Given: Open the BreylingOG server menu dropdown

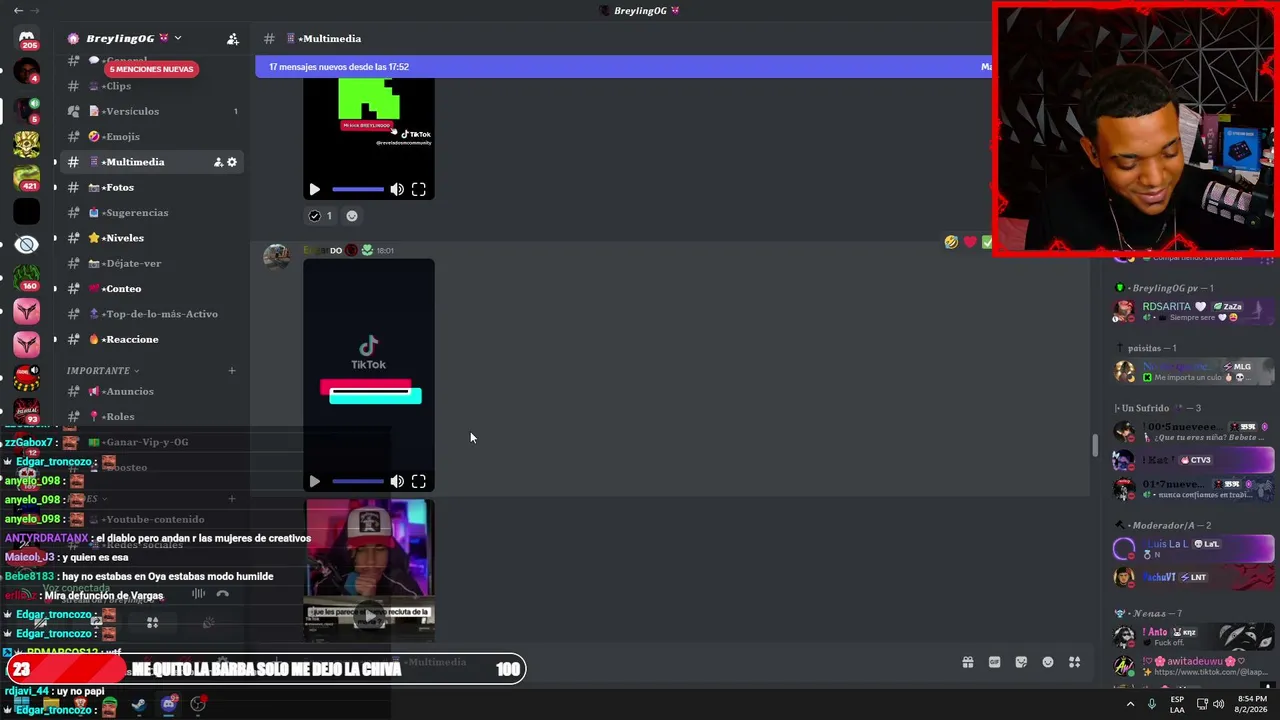Looking at the screenshot, I should pos(177,38).
